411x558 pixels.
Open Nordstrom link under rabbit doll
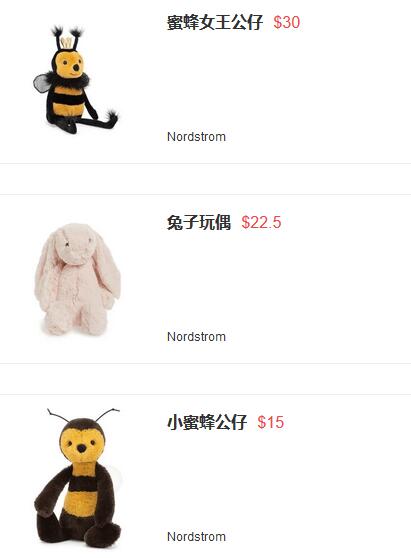click(x=196, y=337)
